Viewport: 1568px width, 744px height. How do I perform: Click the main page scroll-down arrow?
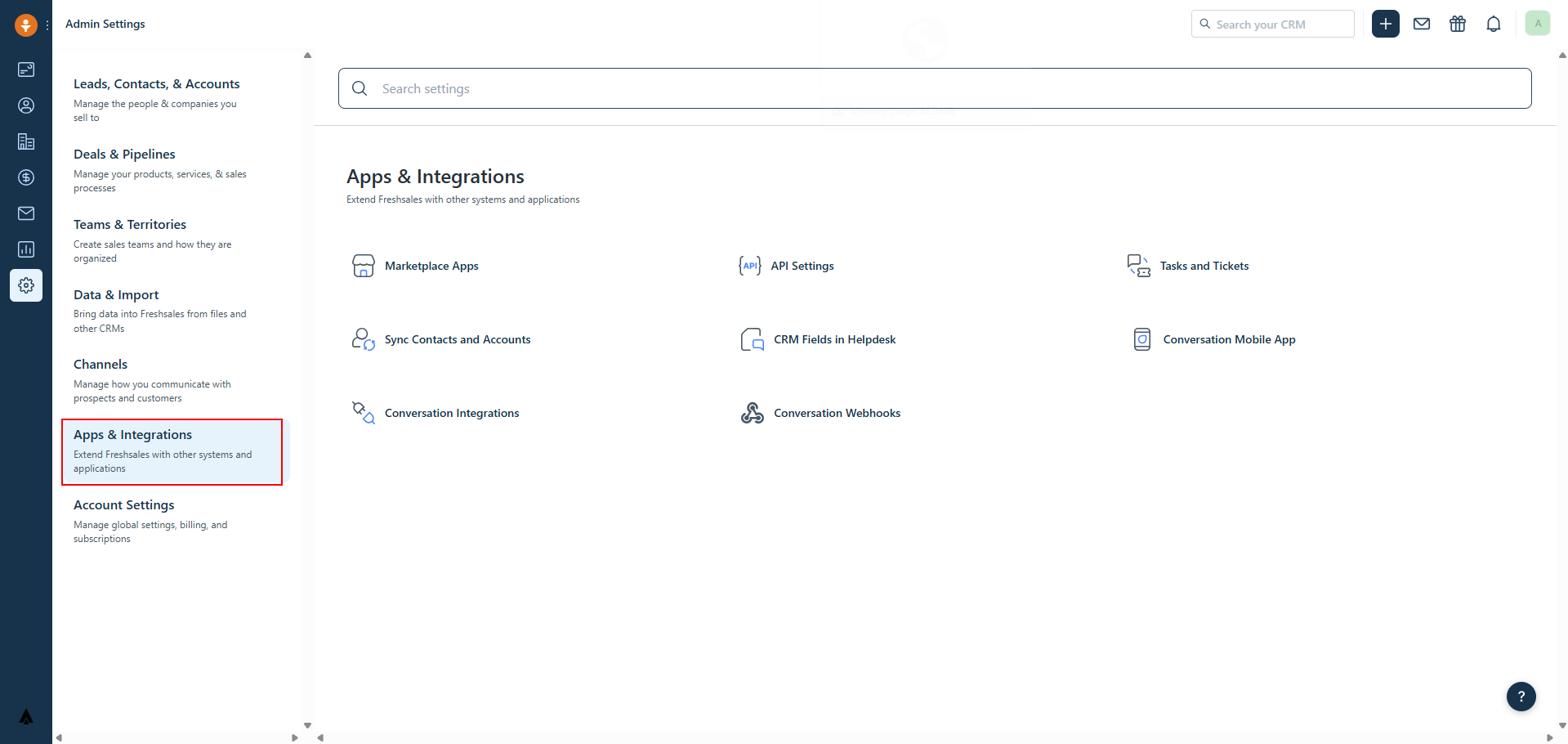coord(1562,725)
